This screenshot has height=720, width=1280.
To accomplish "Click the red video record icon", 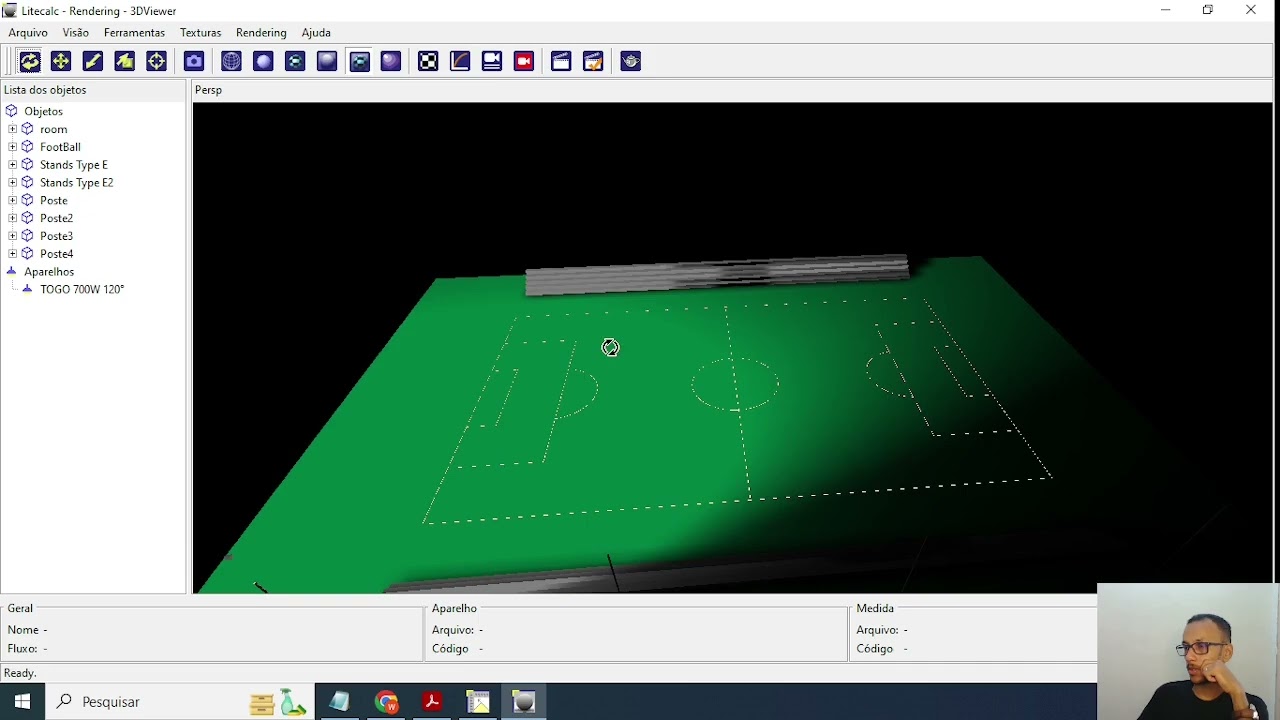I will [x=524, y=62].
